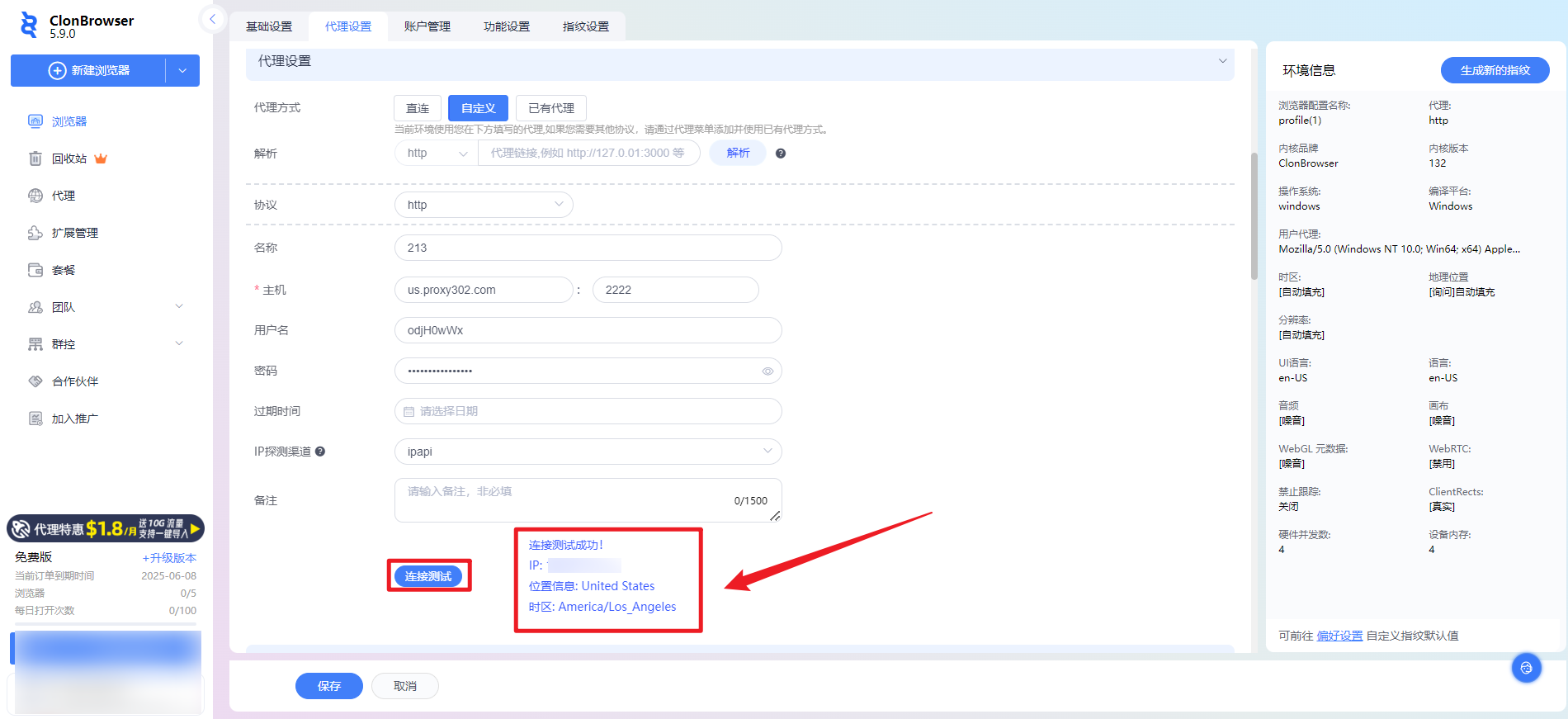Click the 备注 textarea

588,500
